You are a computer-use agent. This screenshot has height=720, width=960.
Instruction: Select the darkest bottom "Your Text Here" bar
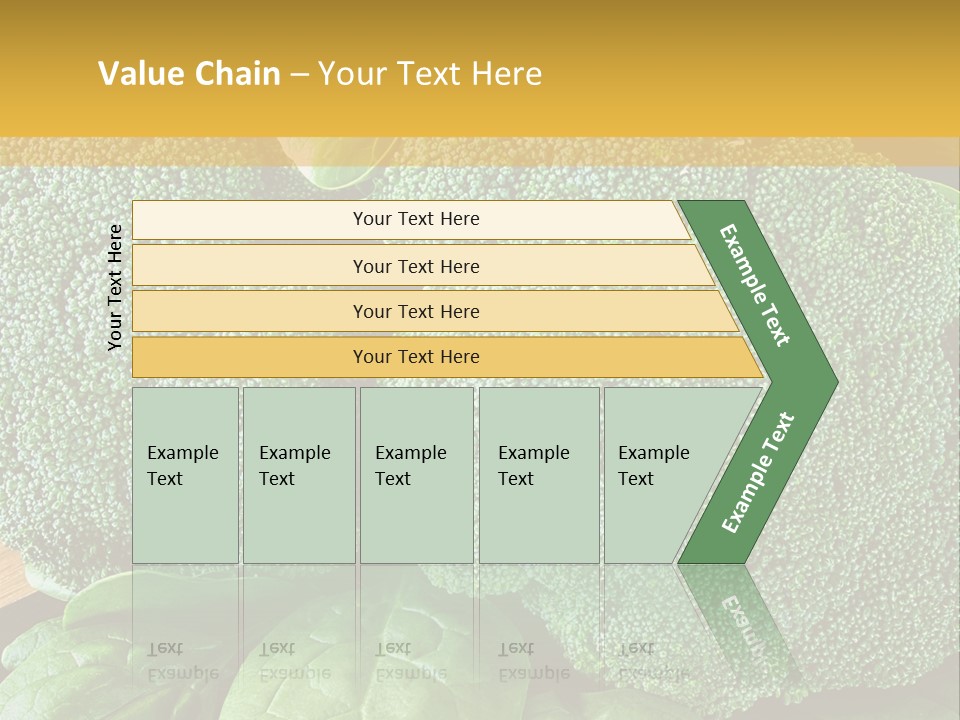(x=415, y=357)
